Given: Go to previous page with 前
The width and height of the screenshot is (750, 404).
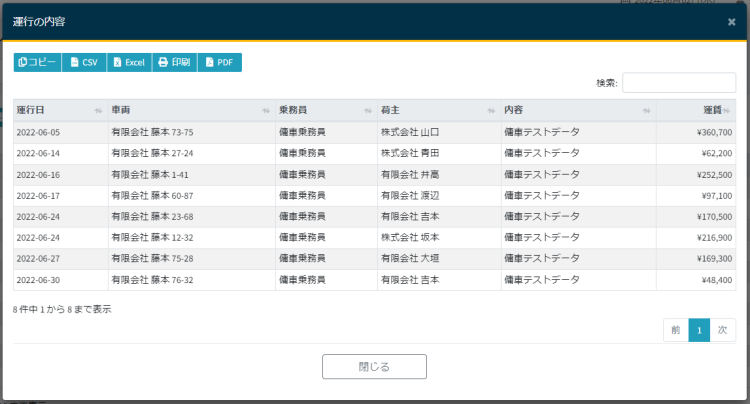Looking at the screenshot, I should (676, 330).
